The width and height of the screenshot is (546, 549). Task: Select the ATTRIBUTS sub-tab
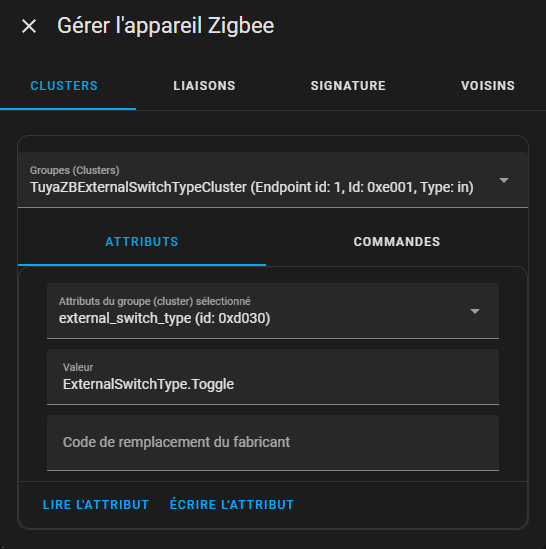[142, 242]
